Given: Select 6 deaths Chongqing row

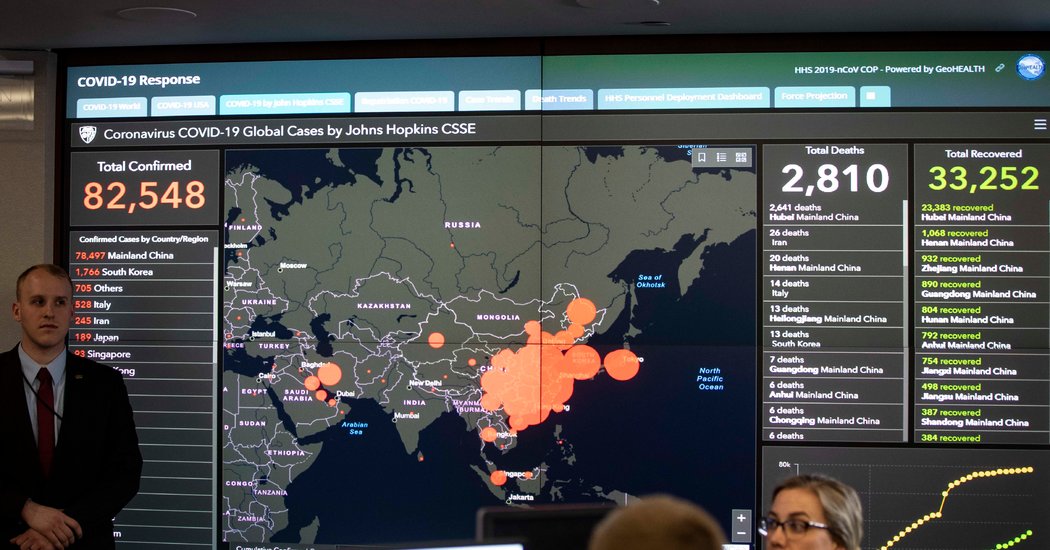Looking at the screenshot, I should [833, 415].
